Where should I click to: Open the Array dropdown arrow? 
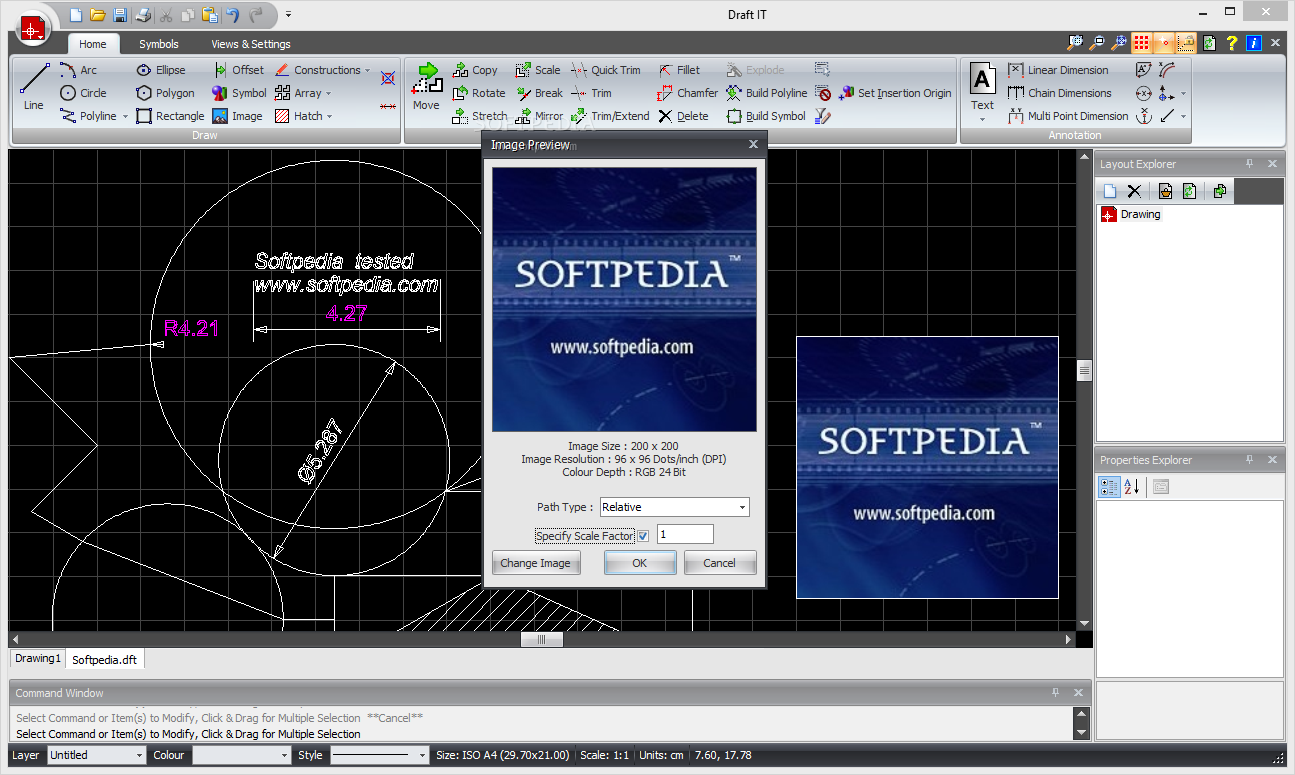click(x=328, y=94)
